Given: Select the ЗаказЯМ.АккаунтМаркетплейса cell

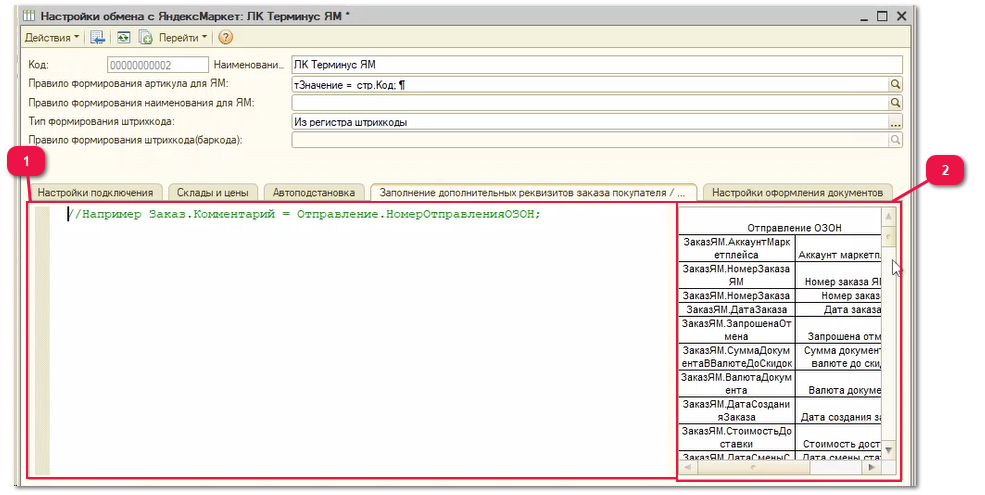Looking at the screenshot, I should tap(736, 248).
